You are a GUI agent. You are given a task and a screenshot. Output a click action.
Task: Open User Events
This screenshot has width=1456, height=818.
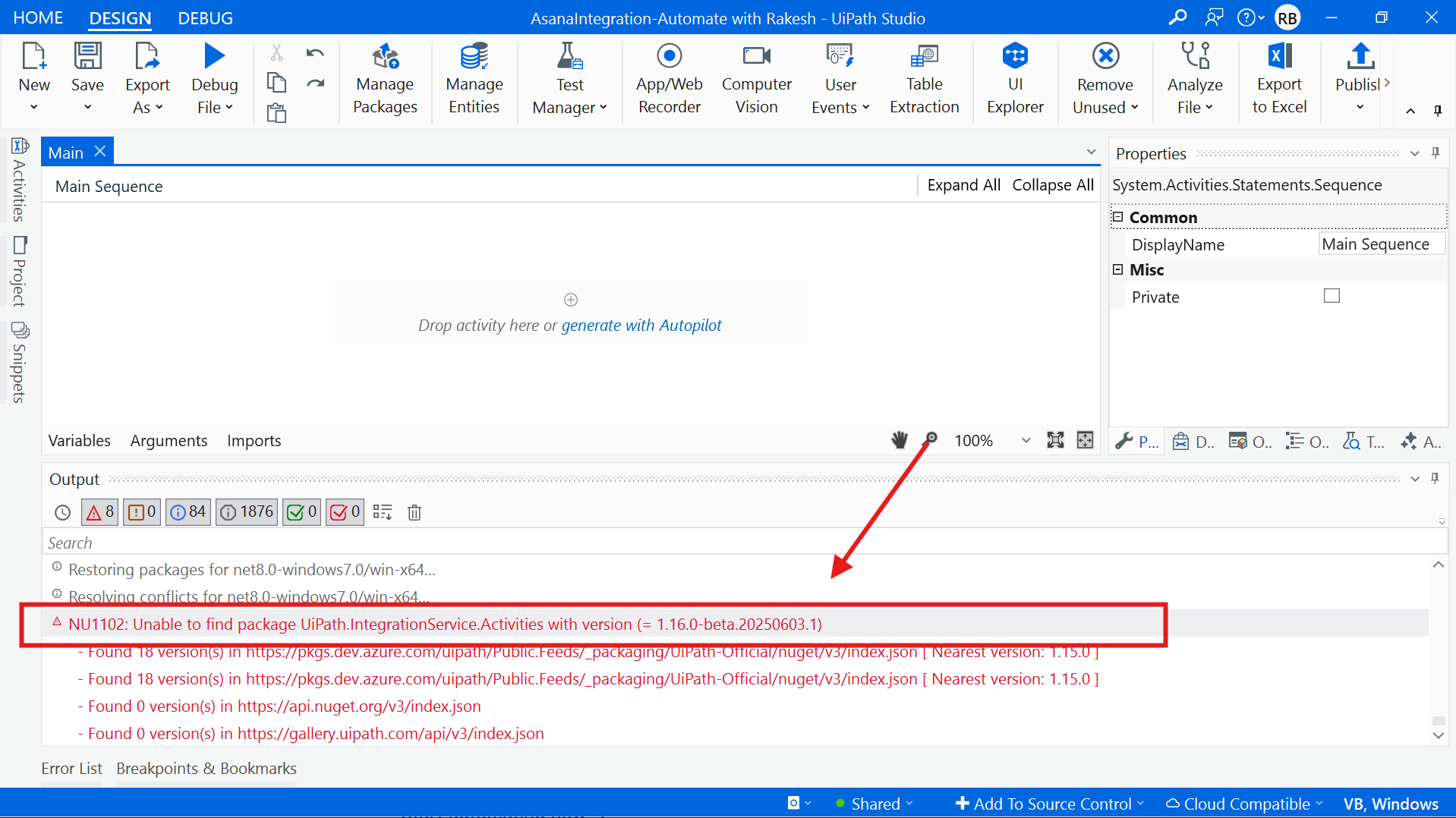pyautogui.click(x=840, y=79)
